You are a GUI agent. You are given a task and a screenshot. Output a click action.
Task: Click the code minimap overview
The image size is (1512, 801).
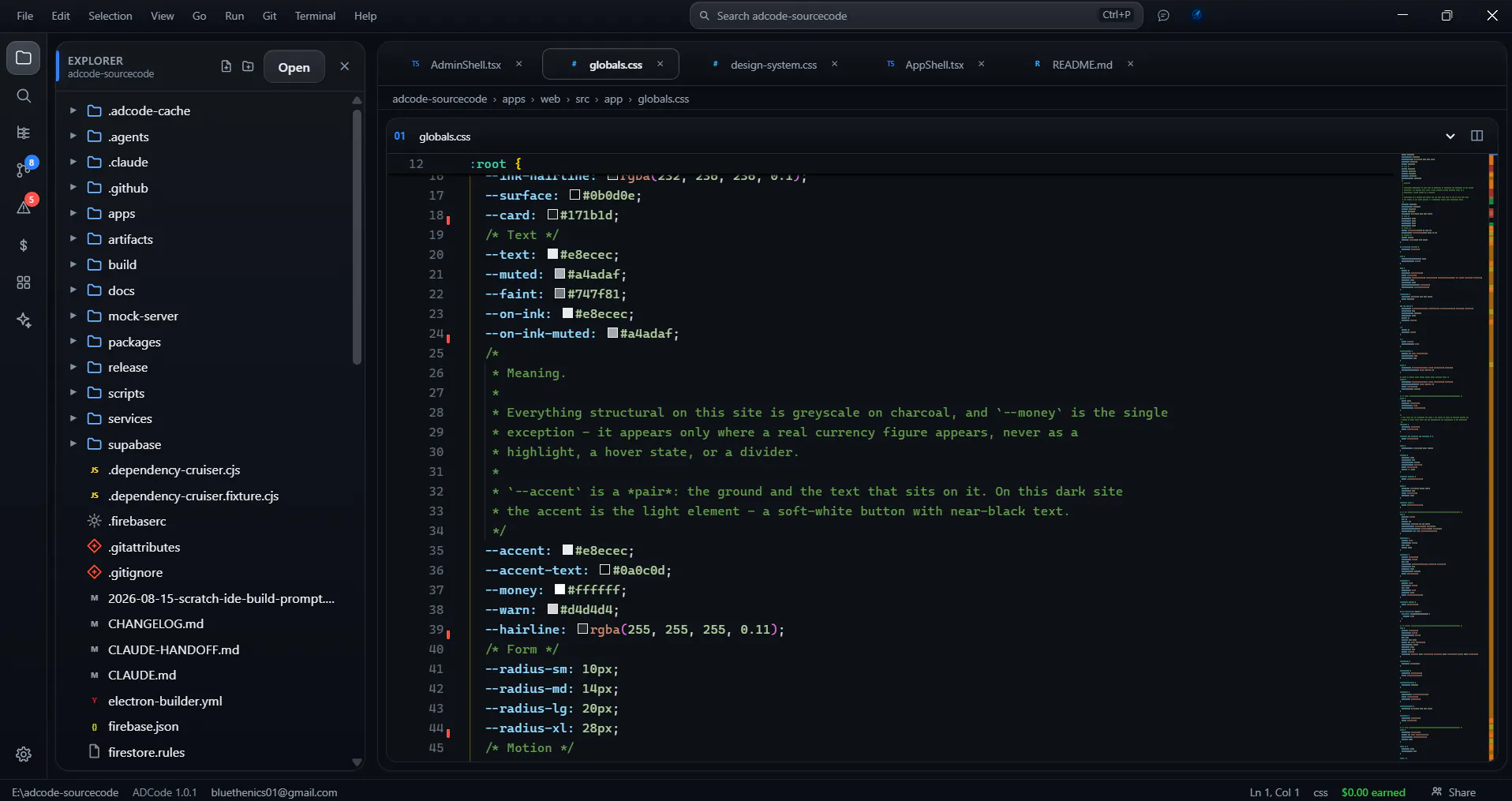(x=1443, y=457)
